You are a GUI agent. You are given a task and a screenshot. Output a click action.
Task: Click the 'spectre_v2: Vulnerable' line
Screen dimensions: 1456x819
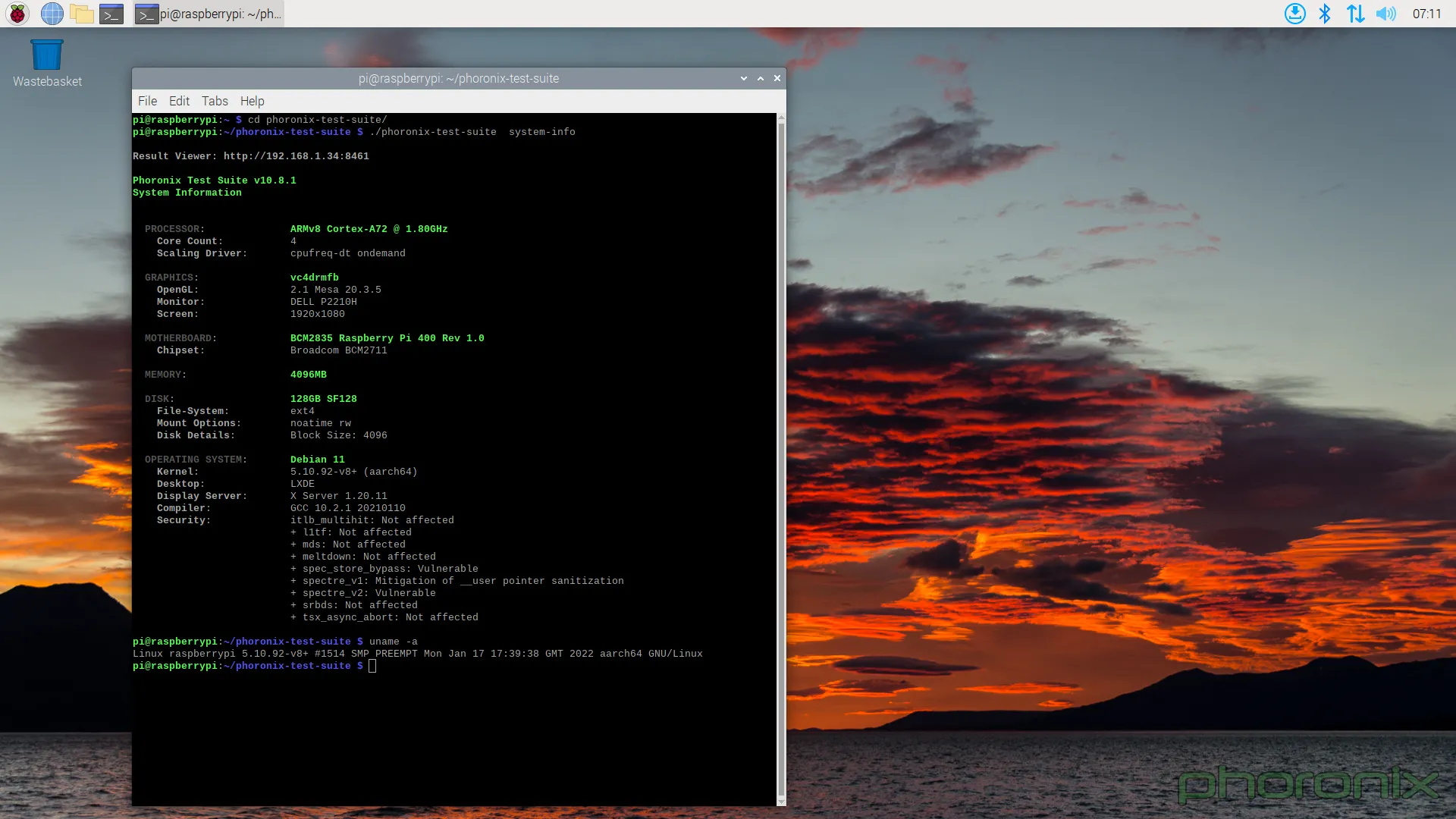tap(363, 593)
